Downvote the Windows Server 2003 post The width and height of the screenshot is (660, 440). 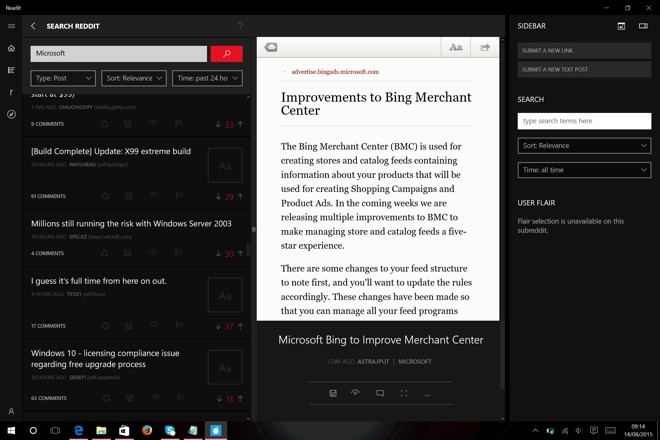click(x=218, y=253)
